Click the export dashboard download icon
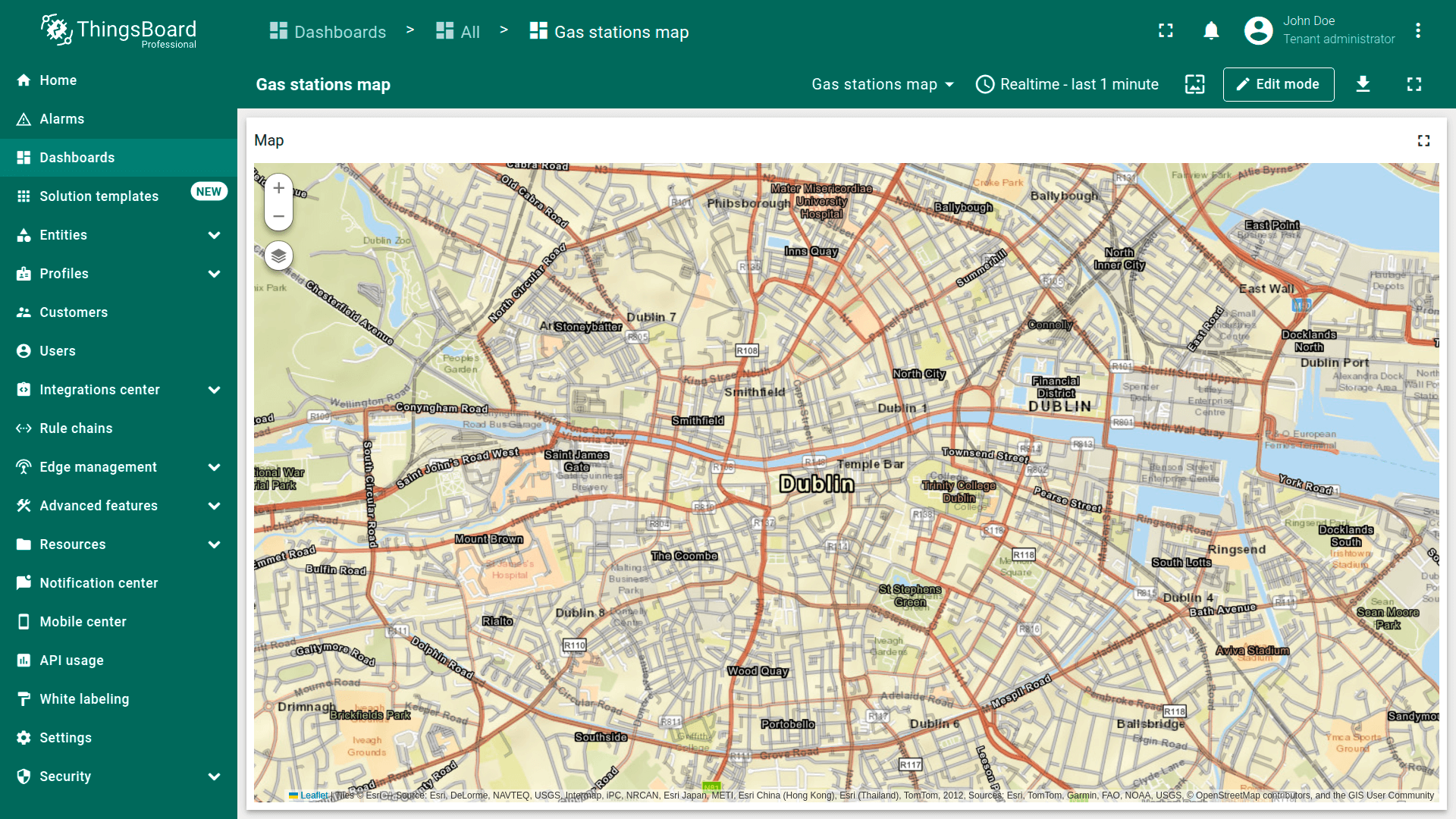The width and height of the screenshot is (1456, 819). 1363,84
